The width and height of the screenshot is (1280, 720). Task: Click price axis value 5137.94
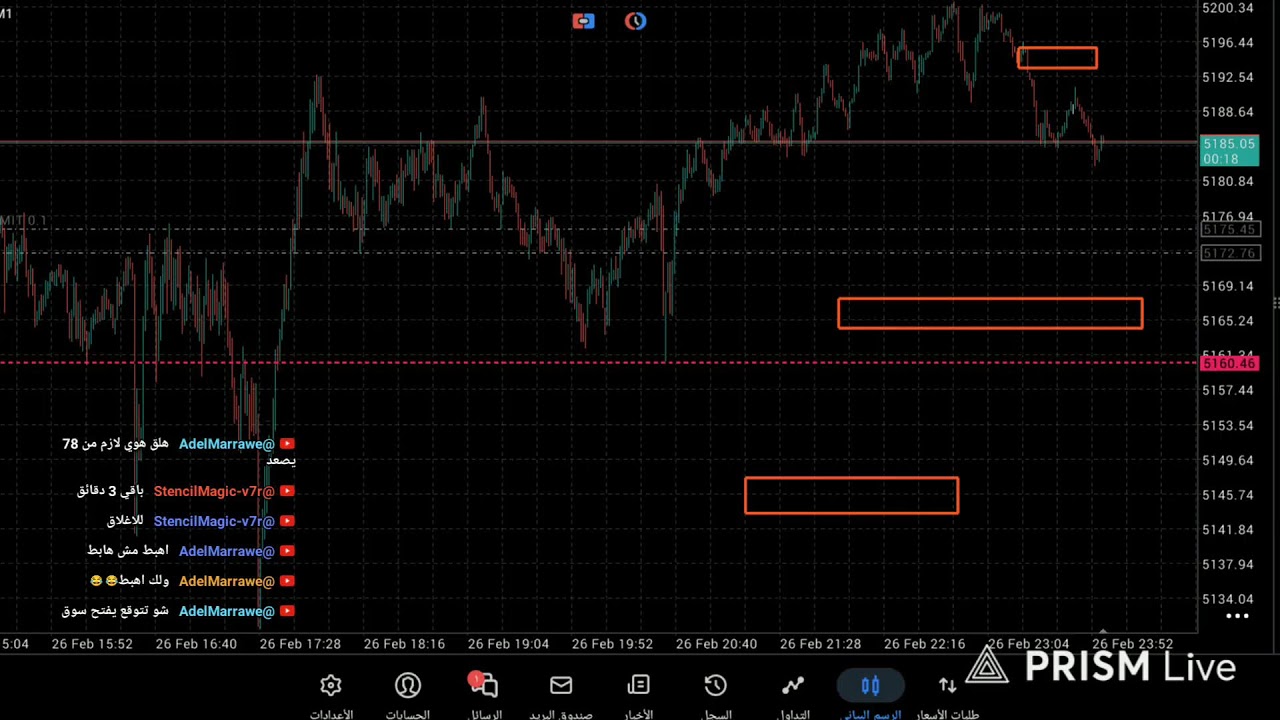(x=1228, y=565)
